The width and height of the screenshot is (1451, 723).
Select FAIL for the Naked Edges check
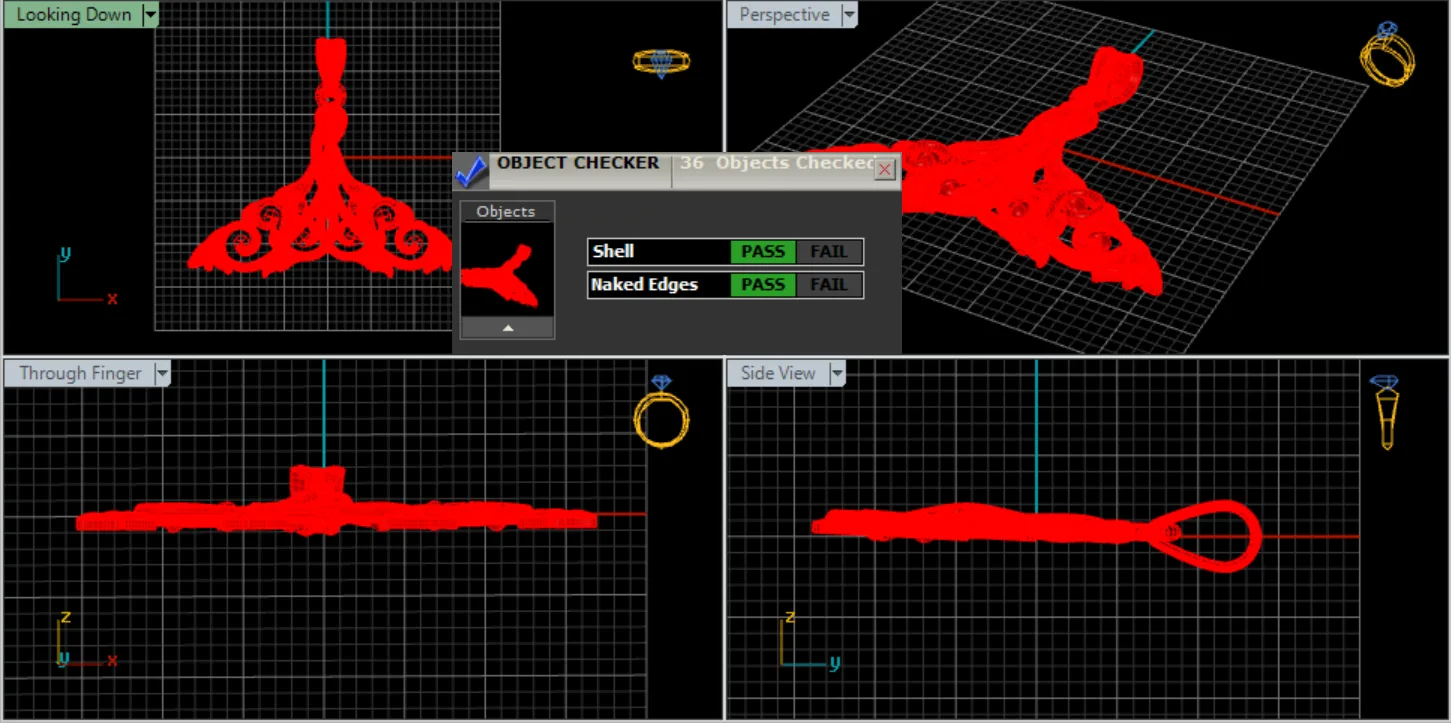[x=828, y=285]
